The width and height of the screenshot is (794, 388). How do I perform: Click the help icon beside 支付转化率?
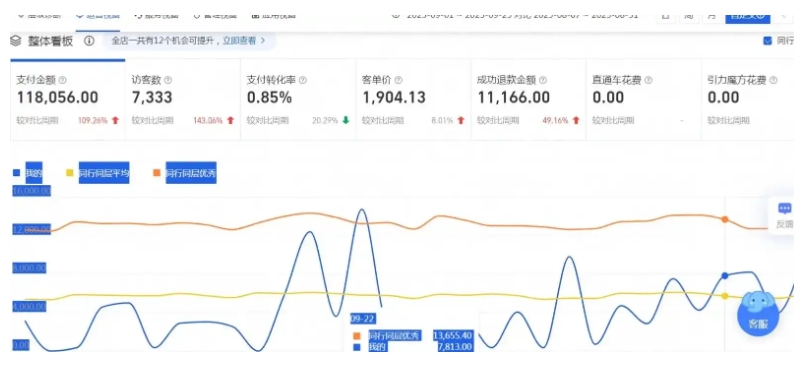tap(303, 80)
